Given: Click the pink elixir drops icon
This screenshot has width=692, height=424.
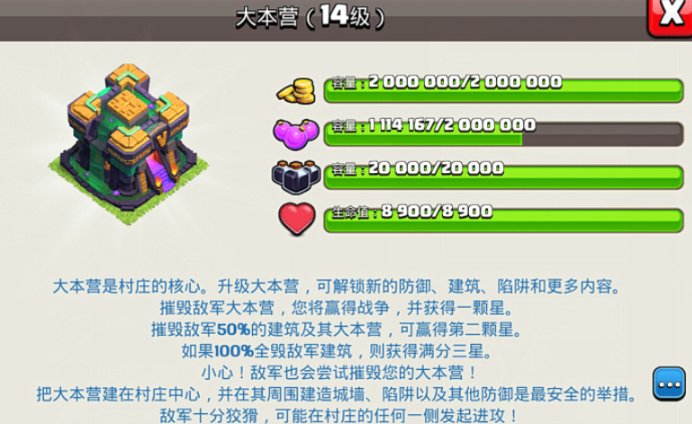Looking at the screenshot, I should [x=296, y=134].
